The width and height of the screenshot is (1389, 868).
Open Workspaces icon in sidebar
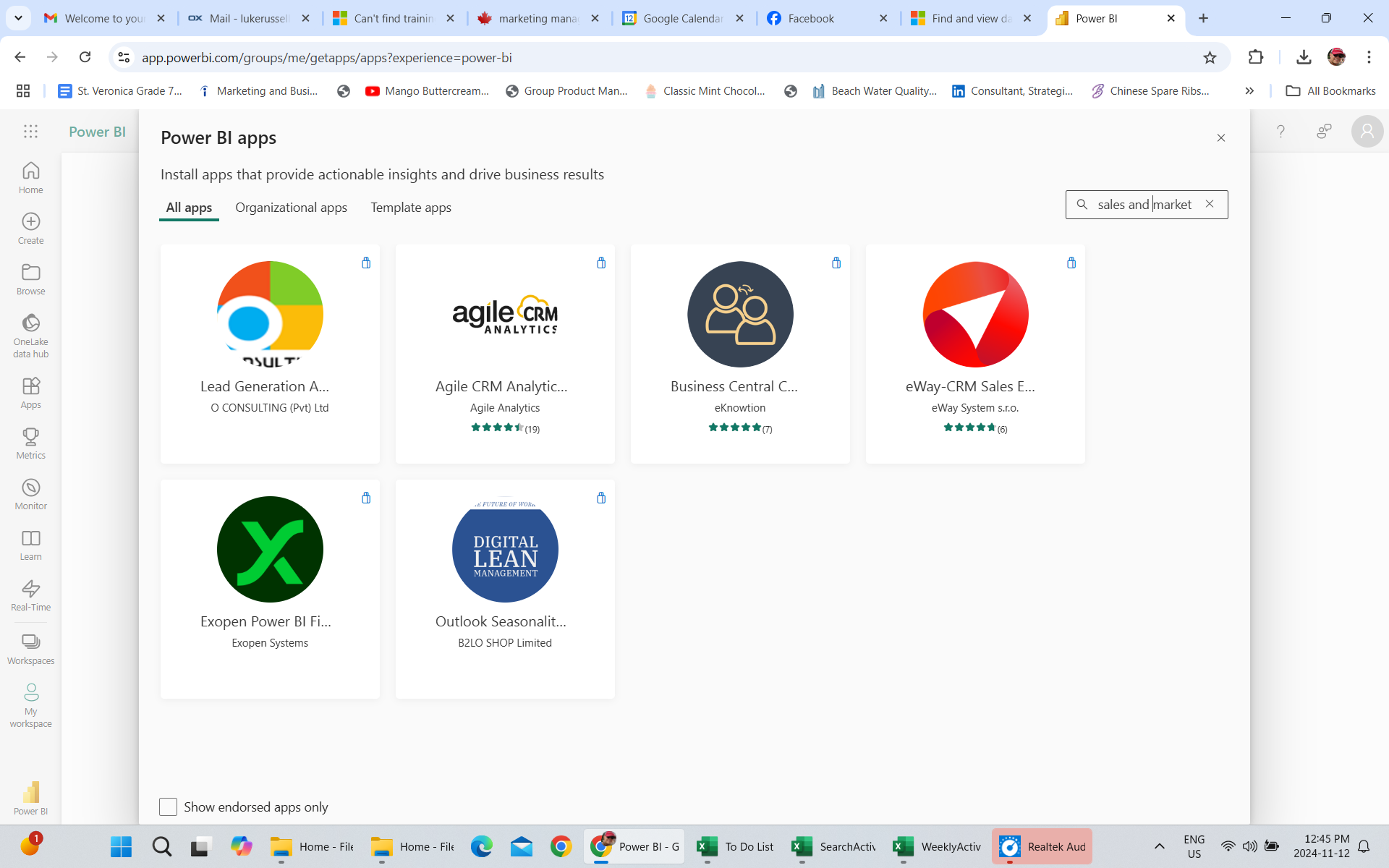click(x=30, y=642)
